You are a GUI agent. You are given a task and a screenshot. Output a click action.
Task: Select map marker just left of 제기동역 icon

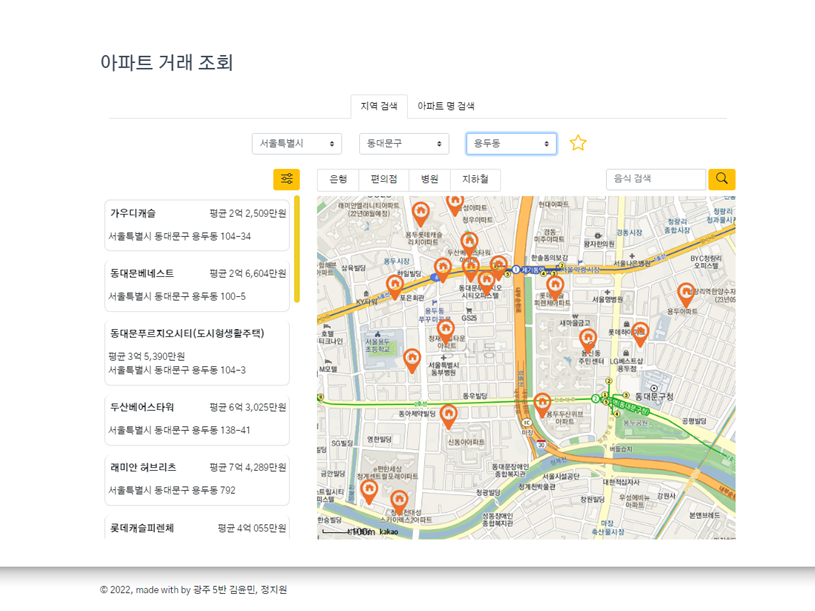pos(498,268)
